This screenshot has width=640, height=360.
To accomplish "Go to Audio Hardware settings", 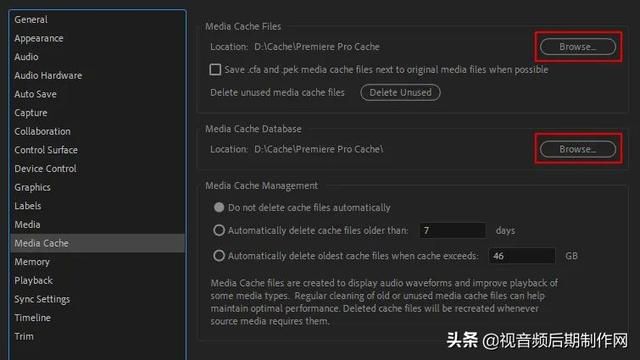I will point(48,76).
